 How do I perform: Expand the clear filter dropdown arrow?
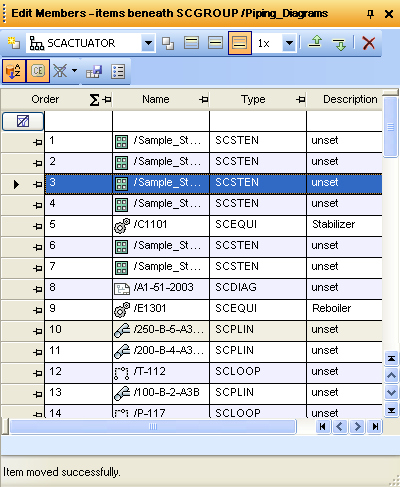74,71
